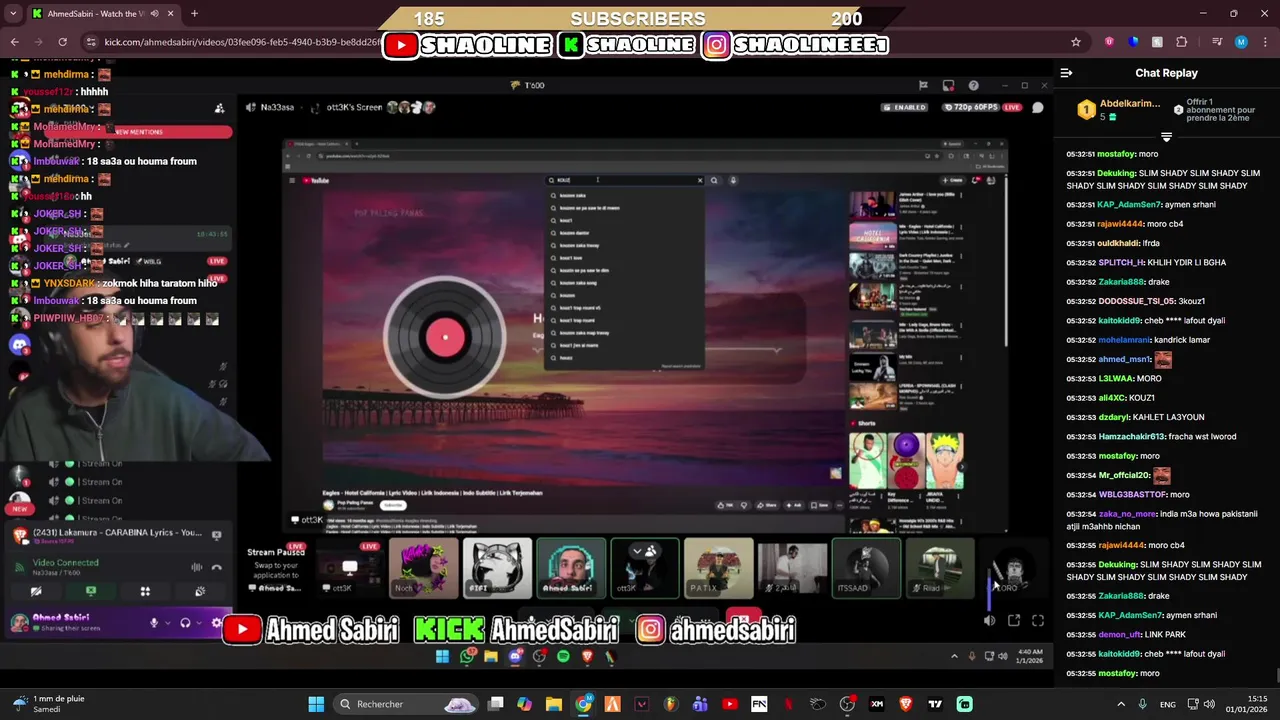This screenshot has width=1280, height=720.
Task: Open the Chrome profile avatar
Action: point(1241,42)
